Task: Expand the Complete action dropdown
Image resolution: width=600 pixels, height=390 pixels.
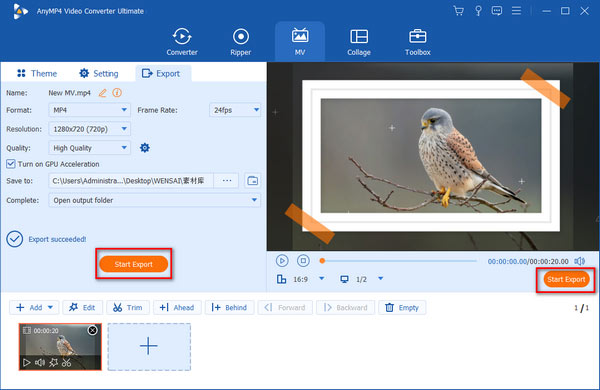Action: 155,200
